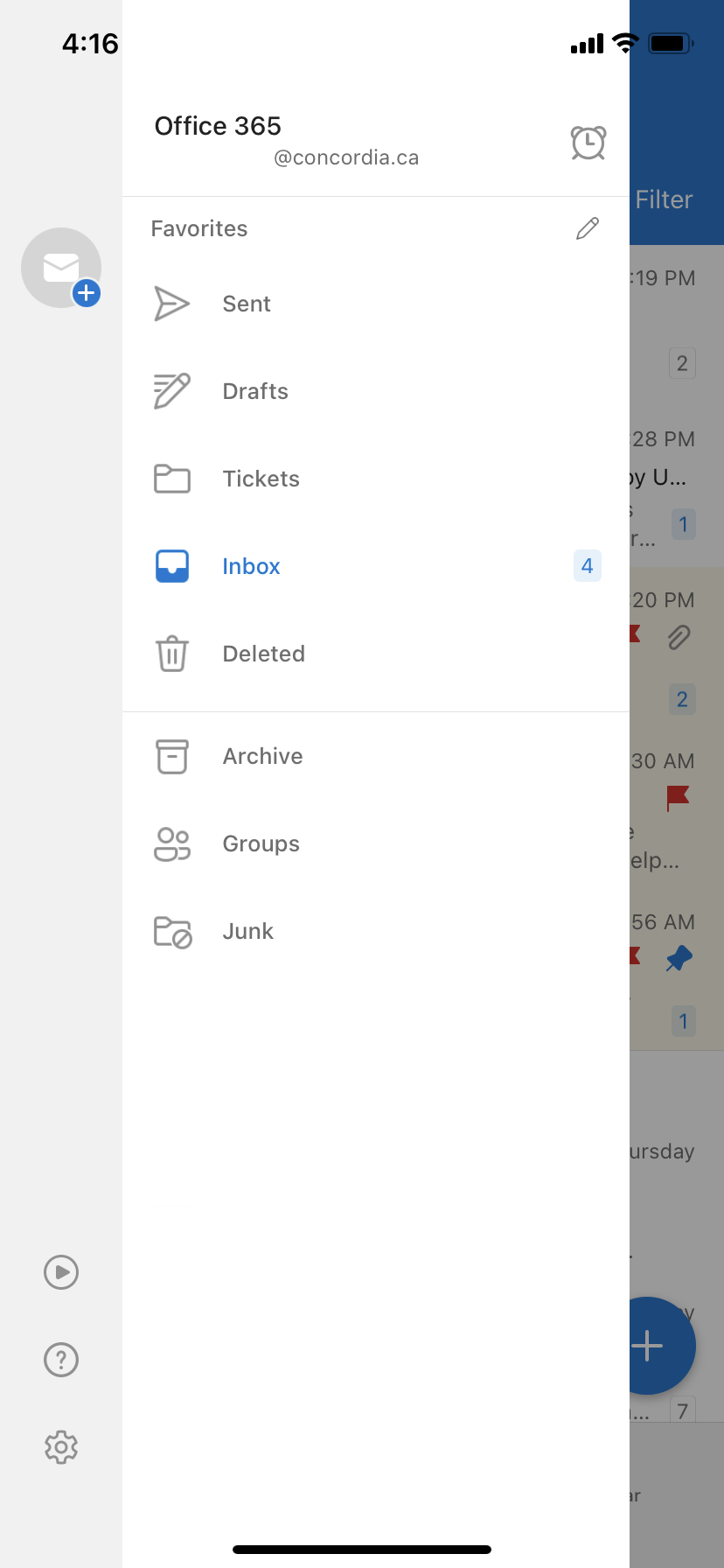Click the Tickets folder icon
The image size is (724, 1568).
pos(171,479)
